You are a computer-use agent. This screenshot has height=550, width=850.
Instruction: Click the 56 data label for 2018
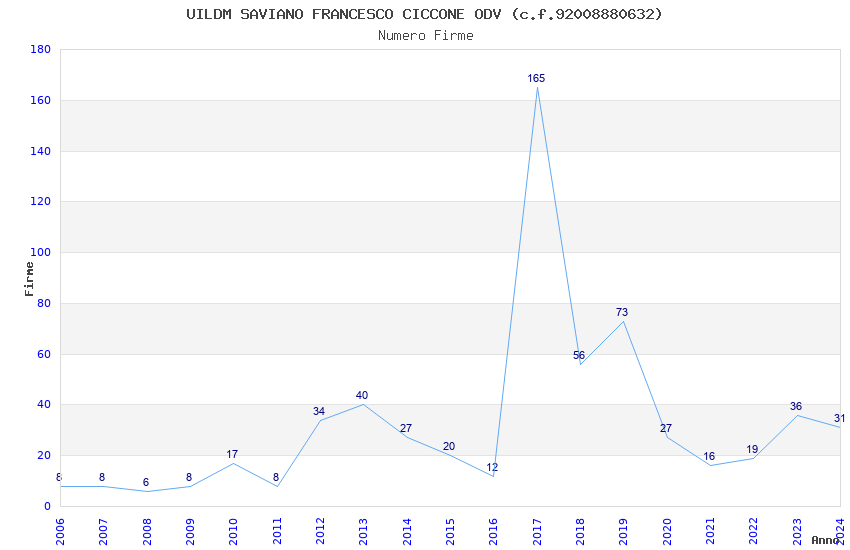pos(579,355)
